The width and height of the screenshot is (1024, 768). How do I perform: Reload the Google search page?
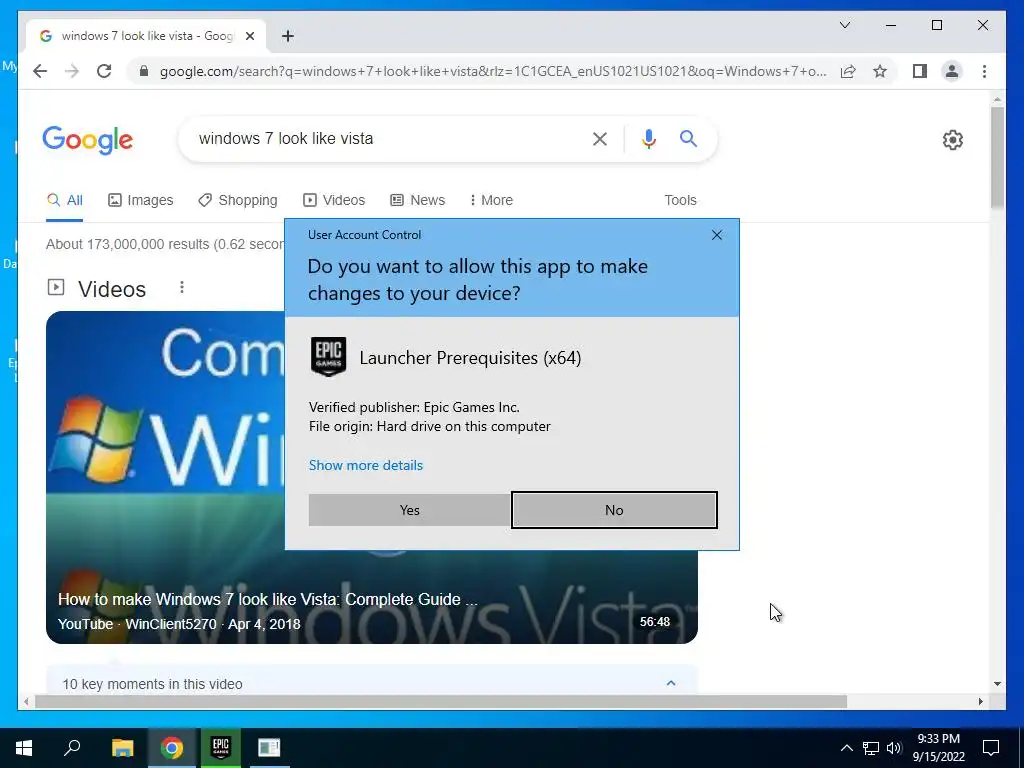point(104,71)
